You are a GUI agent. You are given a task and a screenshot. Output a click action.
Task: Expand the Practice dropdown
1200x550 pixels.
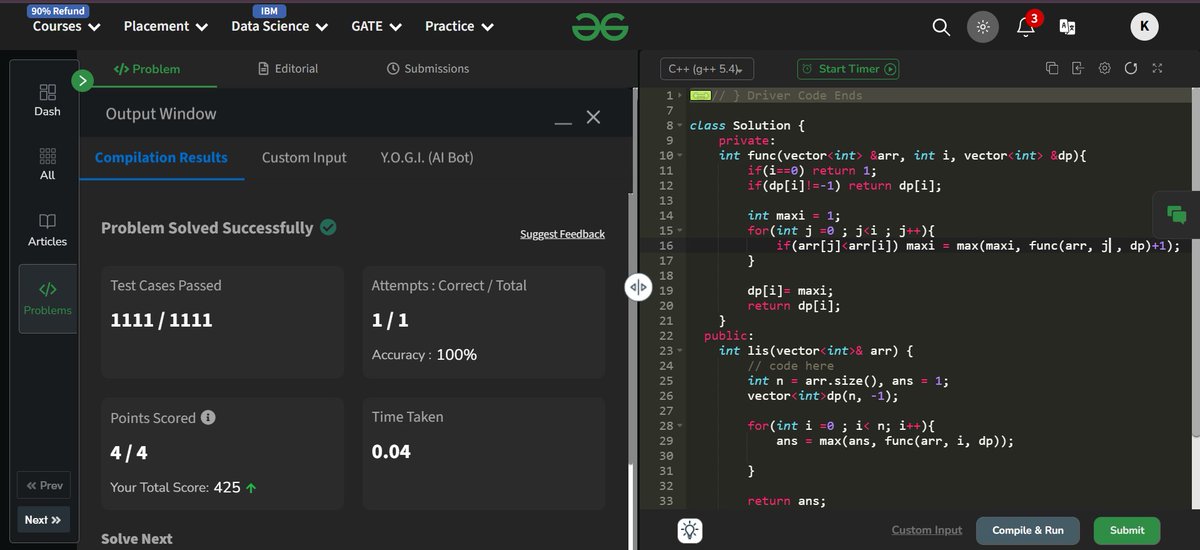(x=459, y=26)
